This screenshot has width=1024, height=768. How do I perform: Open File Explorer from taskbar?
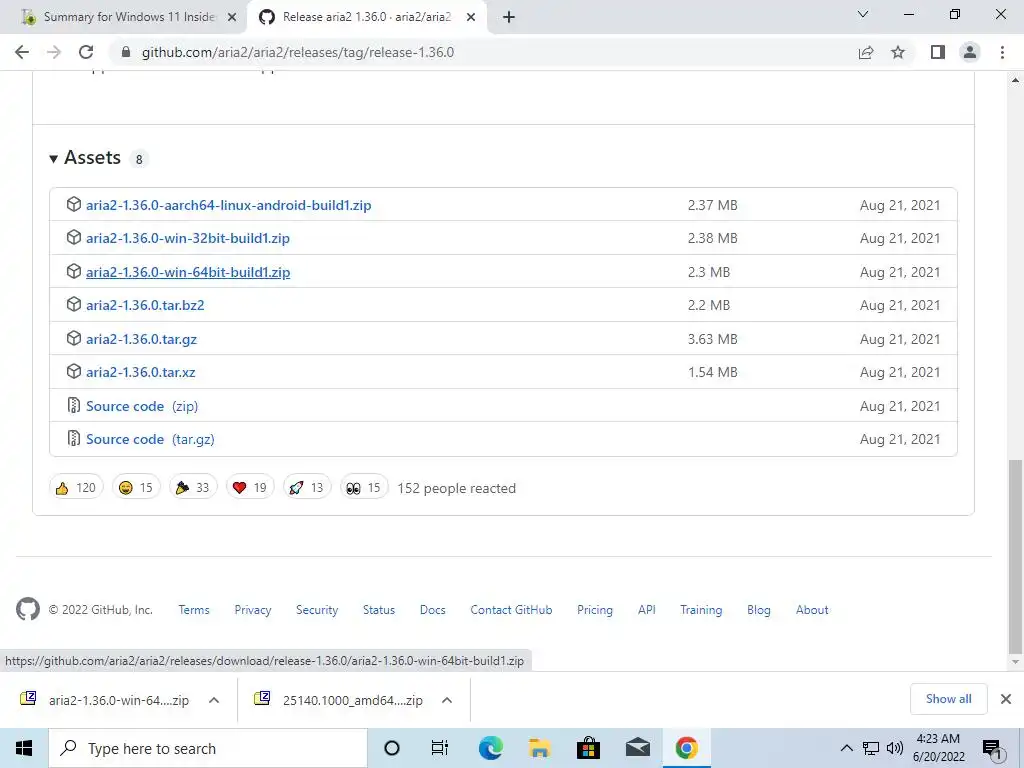[539, 748]
